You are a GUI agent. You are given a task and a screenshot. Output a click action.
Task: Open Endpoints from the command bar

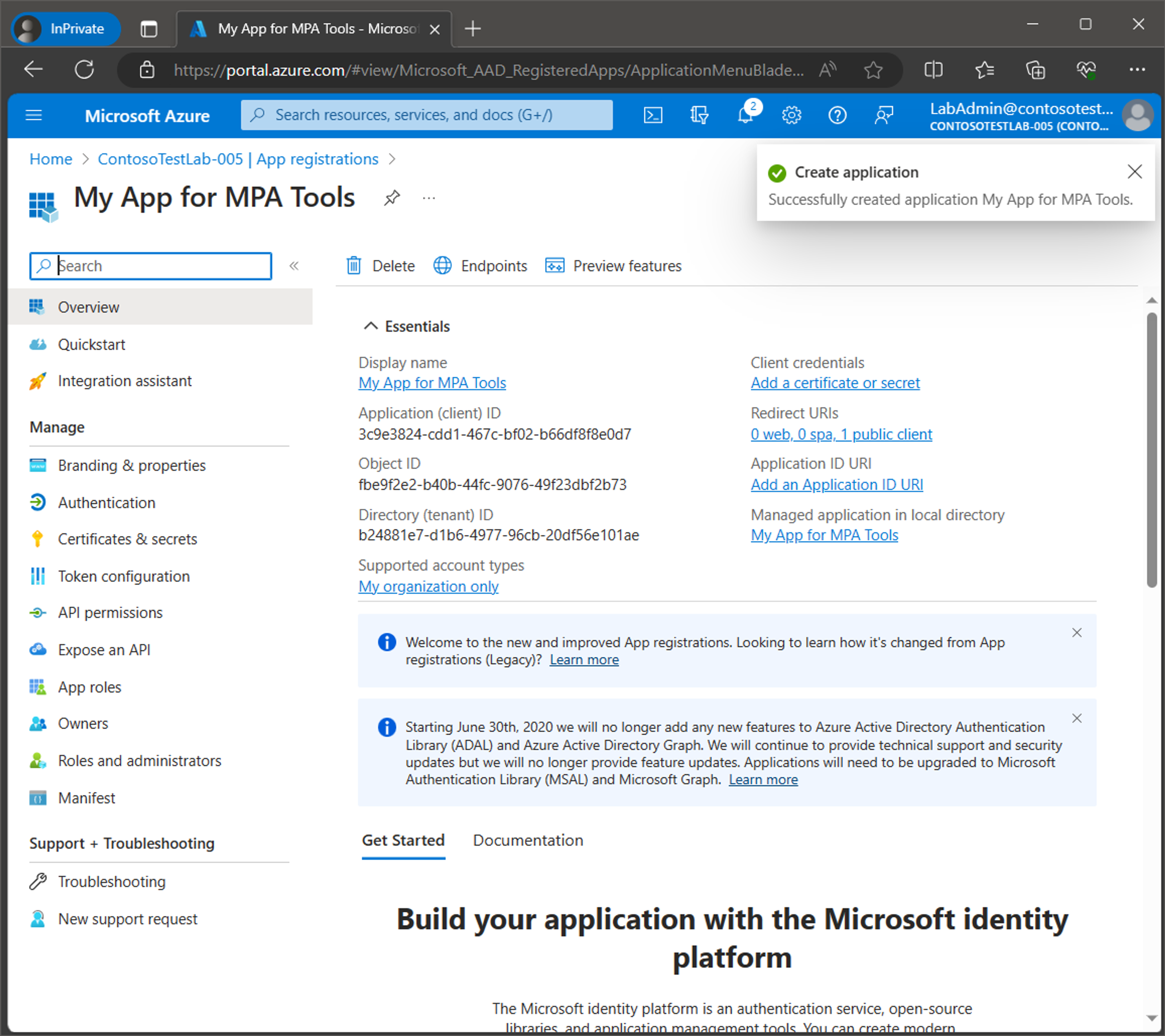click(x=480, y=266)
